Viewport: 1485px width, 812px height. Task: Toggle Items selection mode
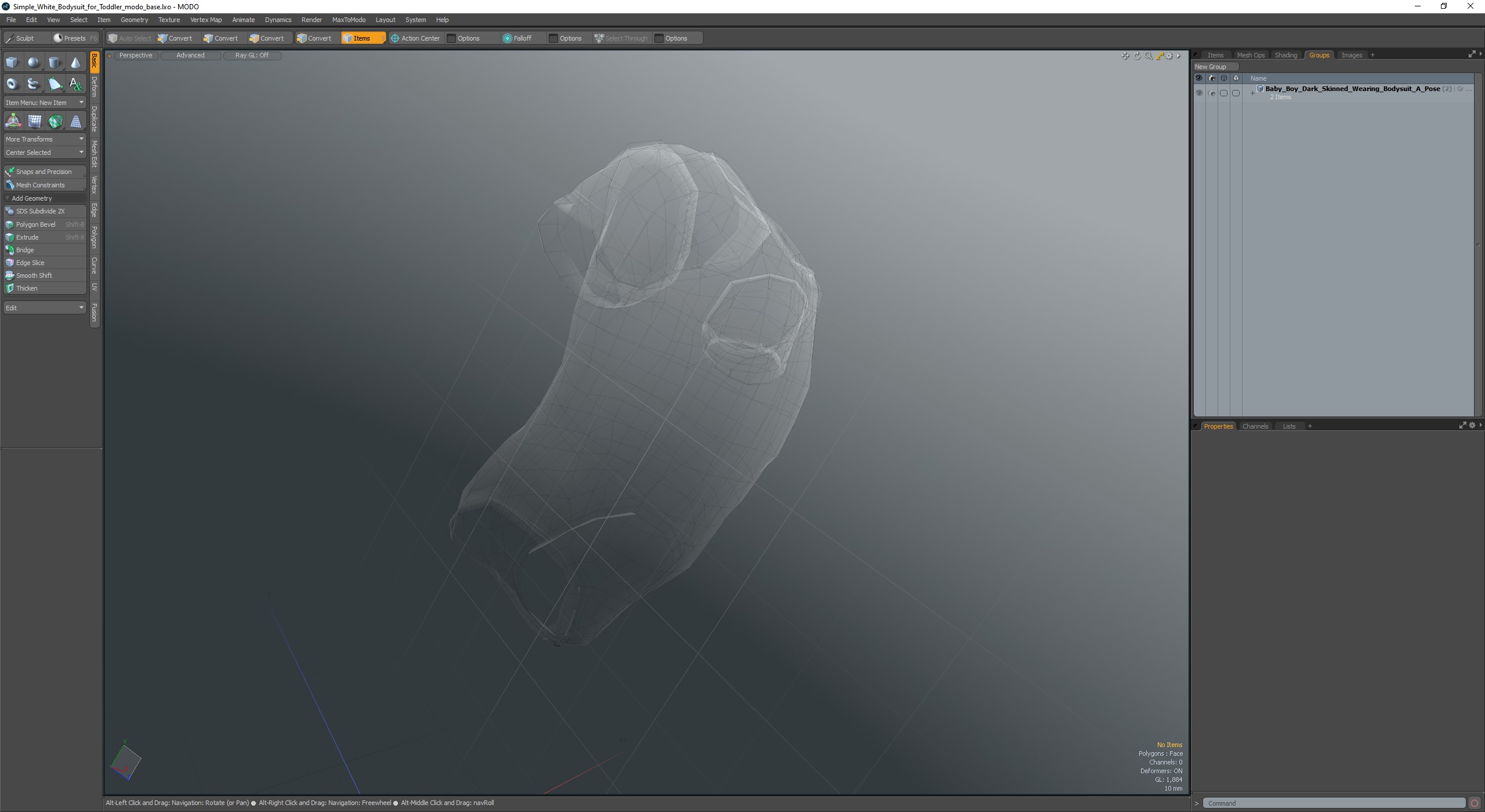coord(363,38)
